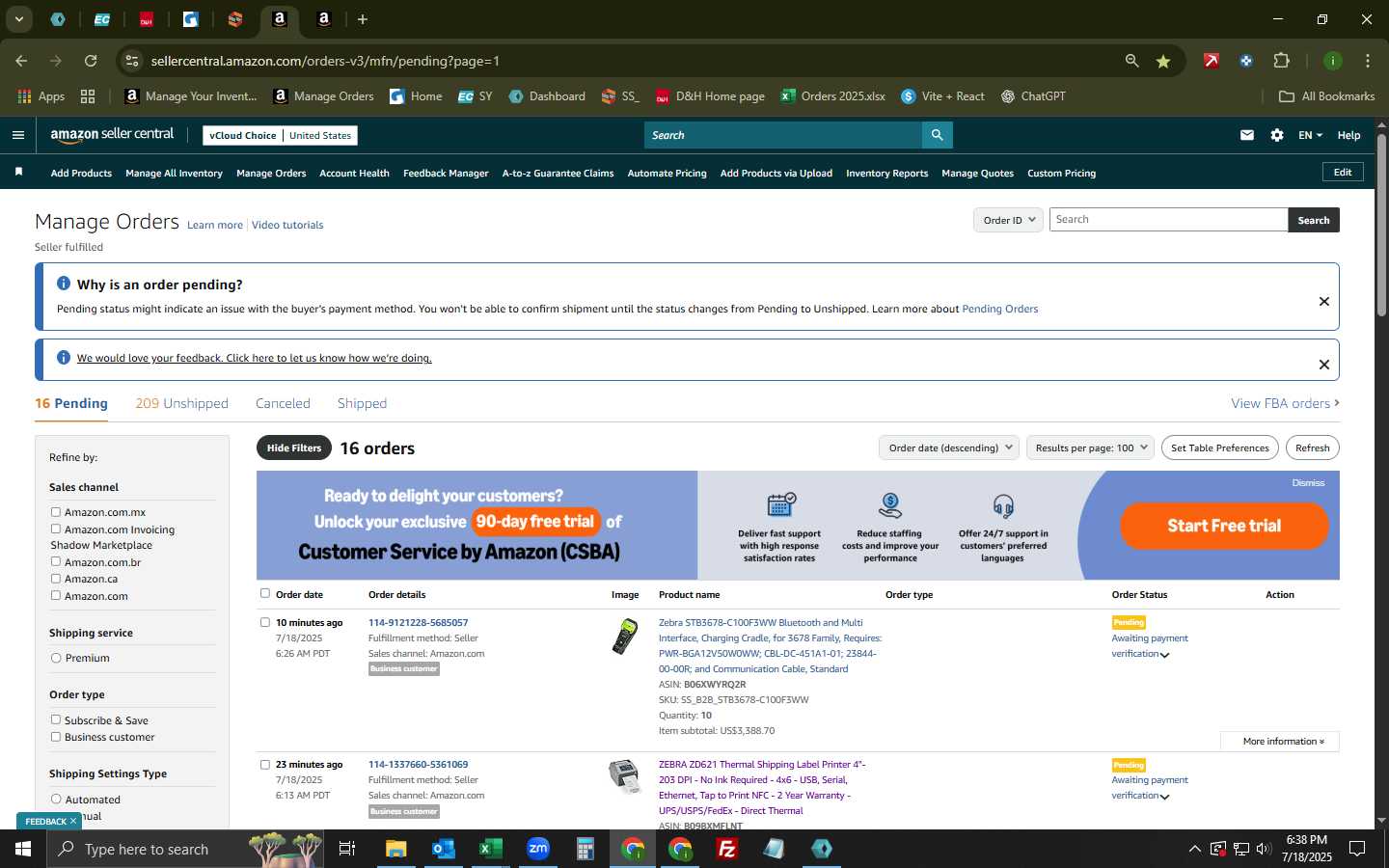Open the Order ID search type dropdown
The height and width of the screenshot is (868, 1389).
click(x=1008, y=220)
